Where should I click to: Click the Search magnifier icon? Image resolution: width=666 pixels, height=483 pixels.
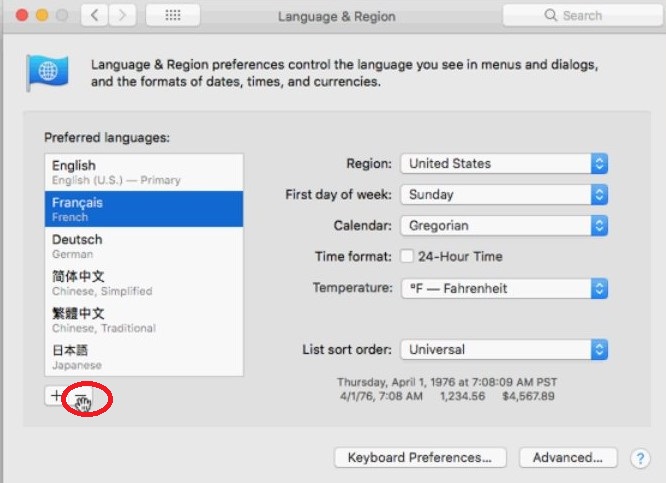(x=550, y=15)
